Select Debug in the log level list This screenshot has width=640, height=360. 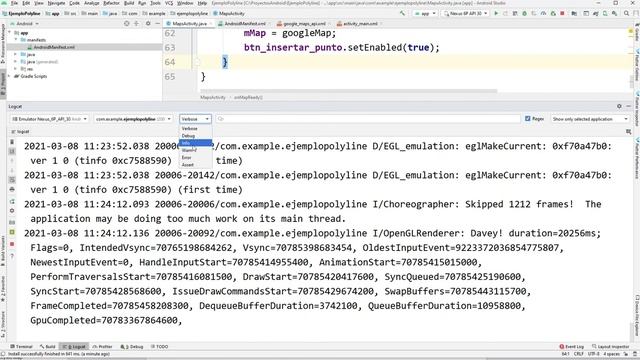pos(196,136)
